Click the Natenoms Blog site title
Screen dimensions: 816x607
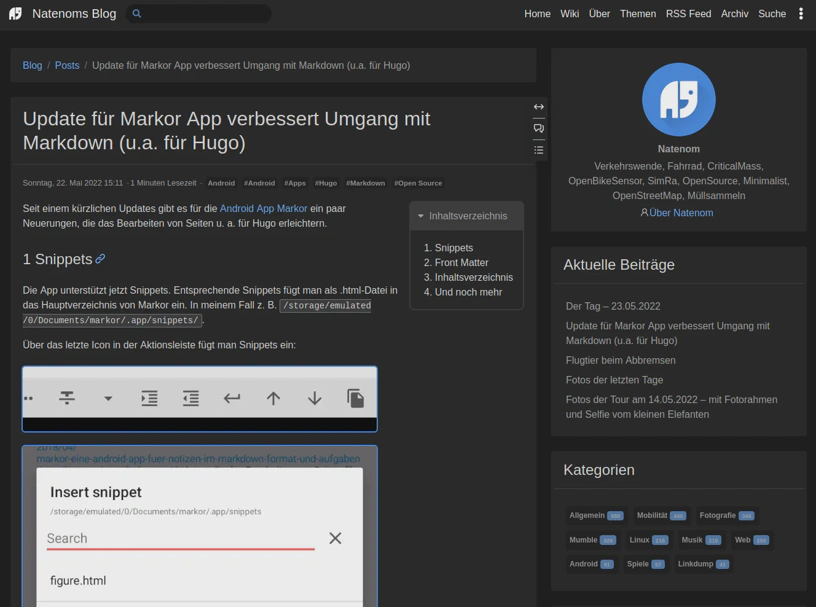tap(74, 14)
